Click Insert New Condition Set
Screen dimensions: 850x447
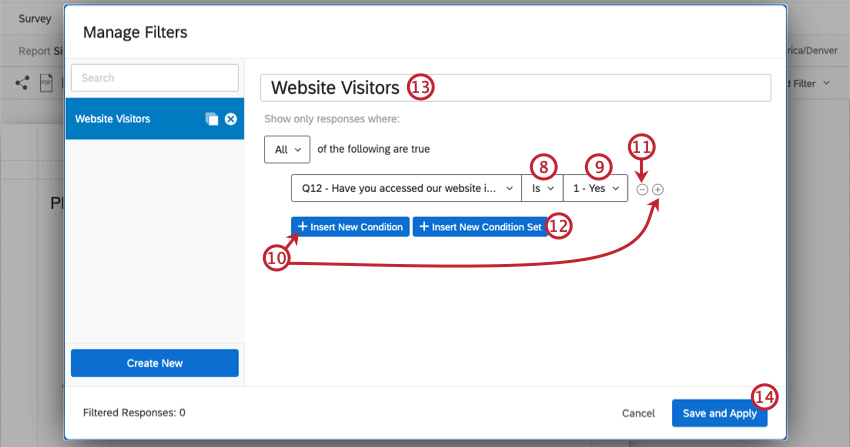point(479,227)
